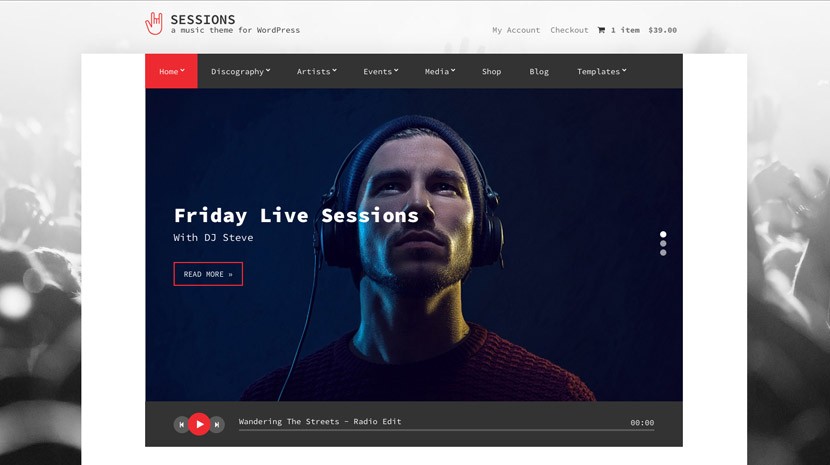This screenshot has height=465, width=830.
Task: Click the Sessions rock-hand logo icon
Action: 154,24
